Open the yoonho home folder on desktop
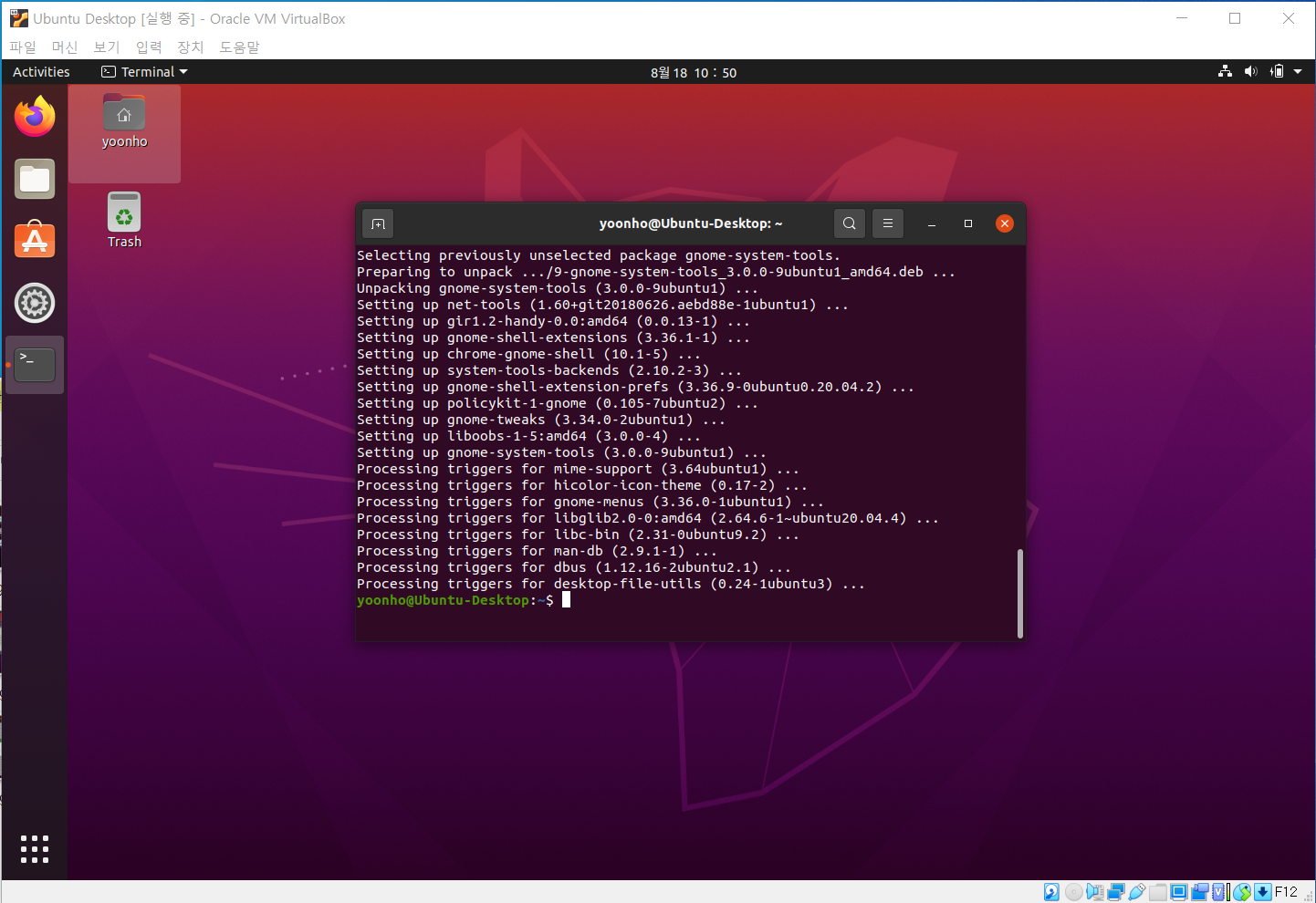Image resolution: width=1316 pixels, height=903 pixels. pyautogui.click(x=124, y=121)
